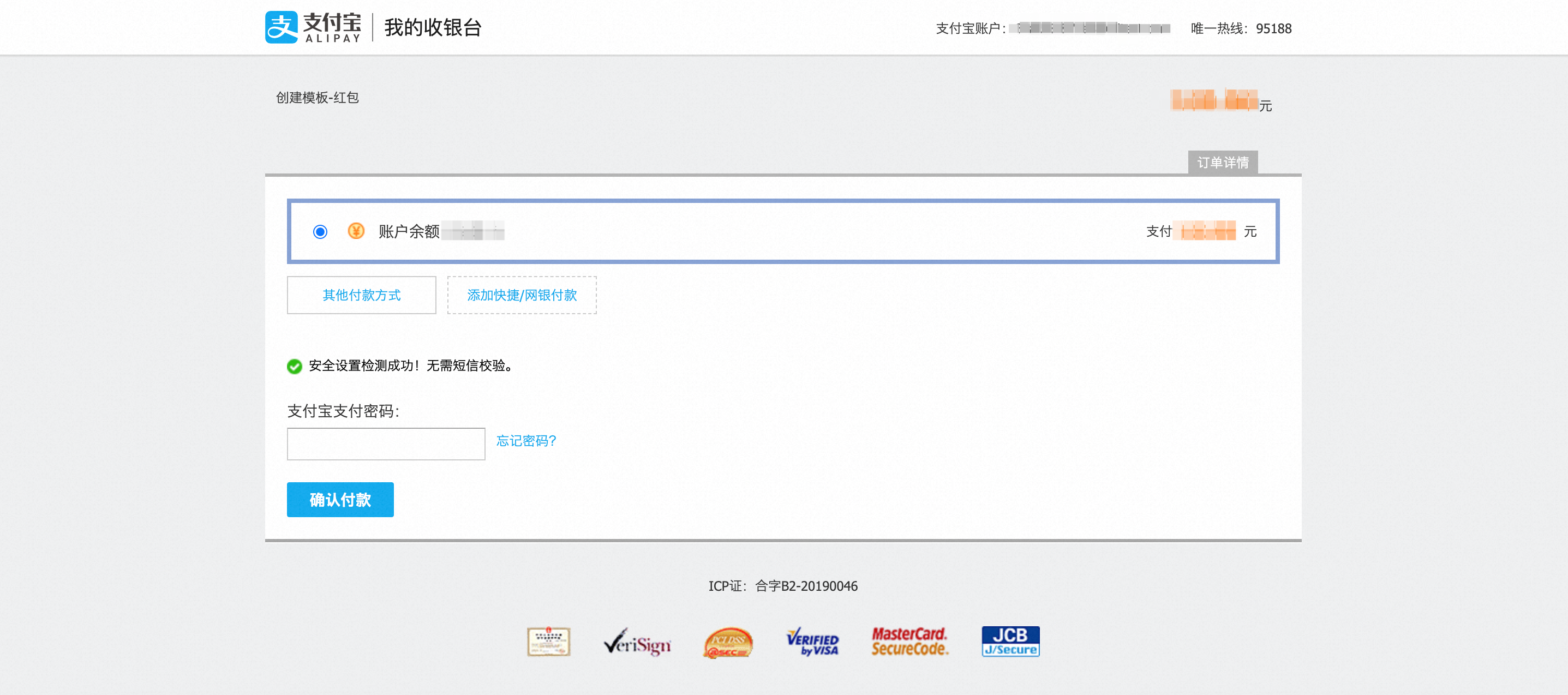Click the PCI DSS badge

(x=728, y=643)
